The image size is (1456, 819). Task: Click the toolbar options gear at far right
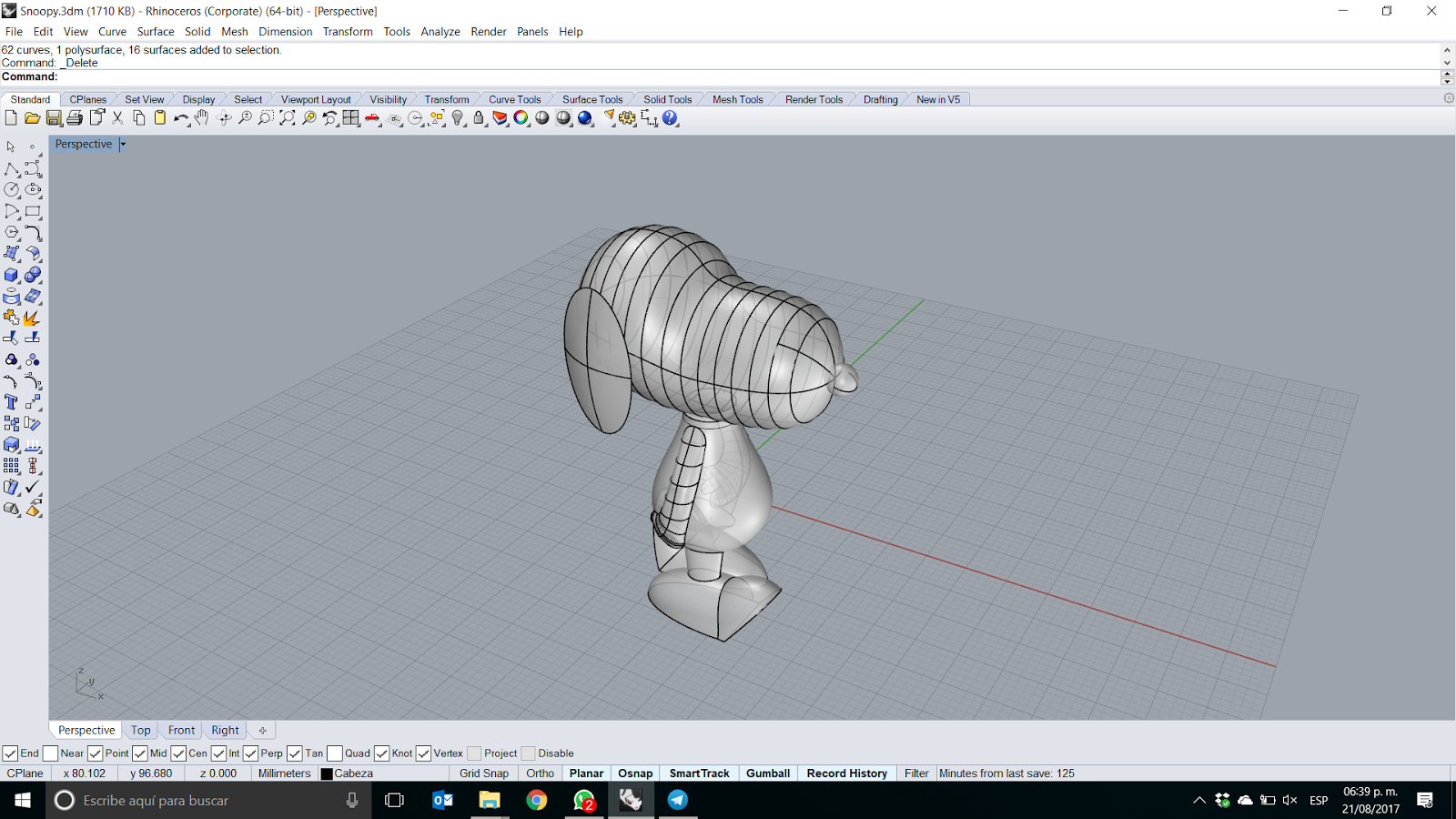tap(1449, 98)
